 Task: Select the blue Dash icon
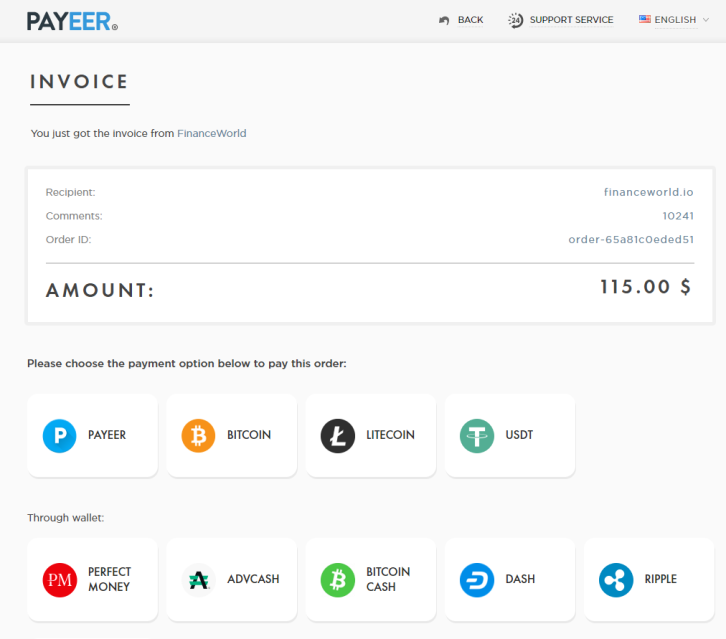pyautogui.click(x=476, y=580)
